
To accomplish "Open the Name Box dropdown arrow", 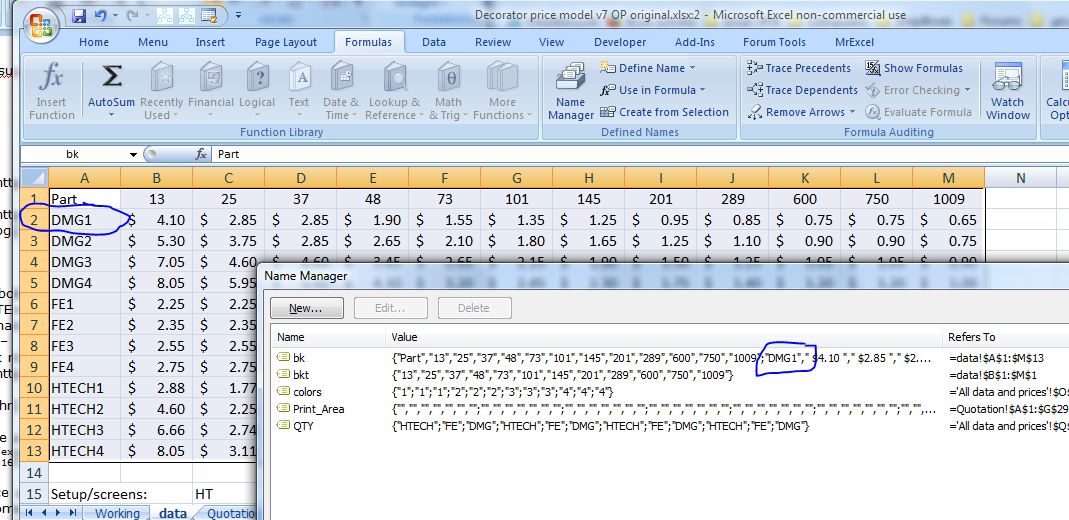I will coord(133,155).
